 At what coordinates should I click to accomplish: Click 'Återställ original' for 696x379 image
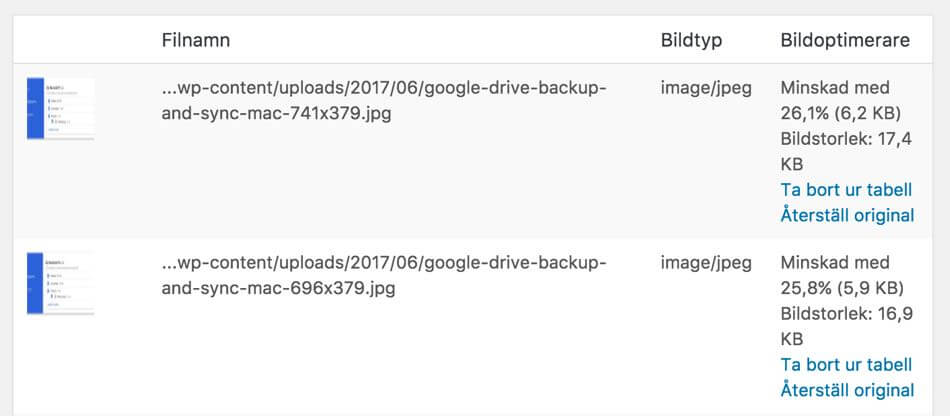coord(847,390)
